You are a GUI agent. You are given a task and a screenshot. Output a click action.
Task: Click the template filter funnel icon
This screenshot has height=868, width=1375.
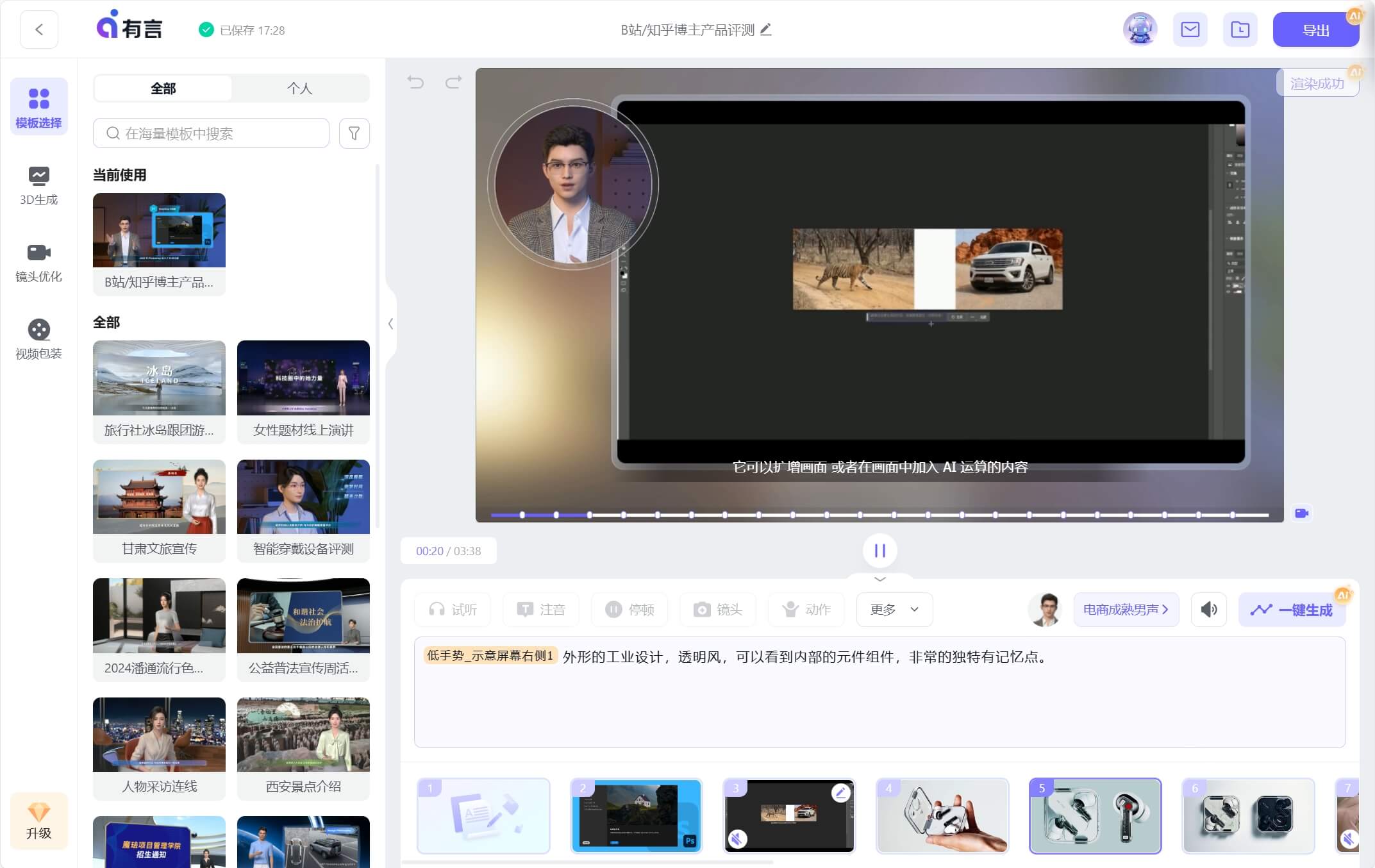click(354, 133)
